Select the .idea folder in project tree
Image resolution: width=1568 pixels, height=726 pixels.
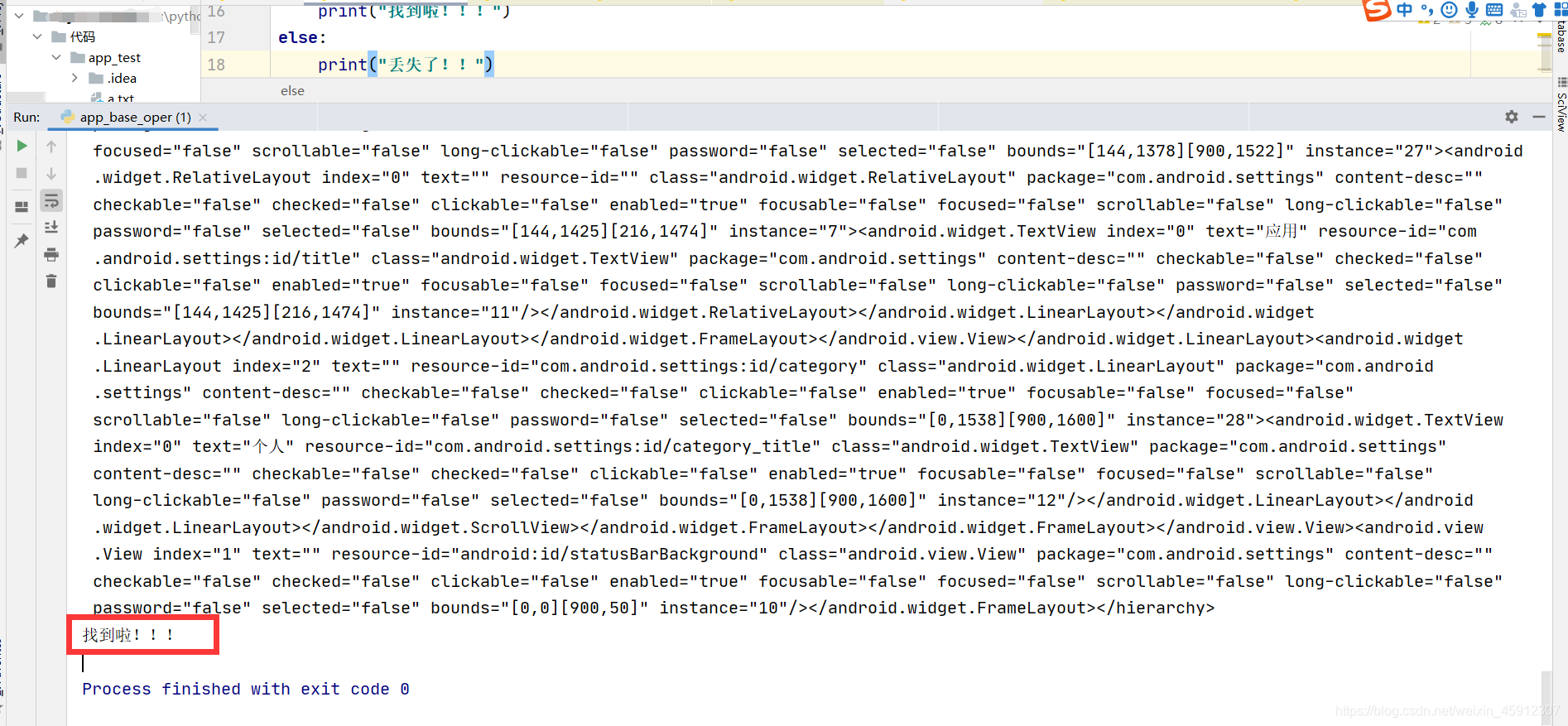[x=113, y=78]
